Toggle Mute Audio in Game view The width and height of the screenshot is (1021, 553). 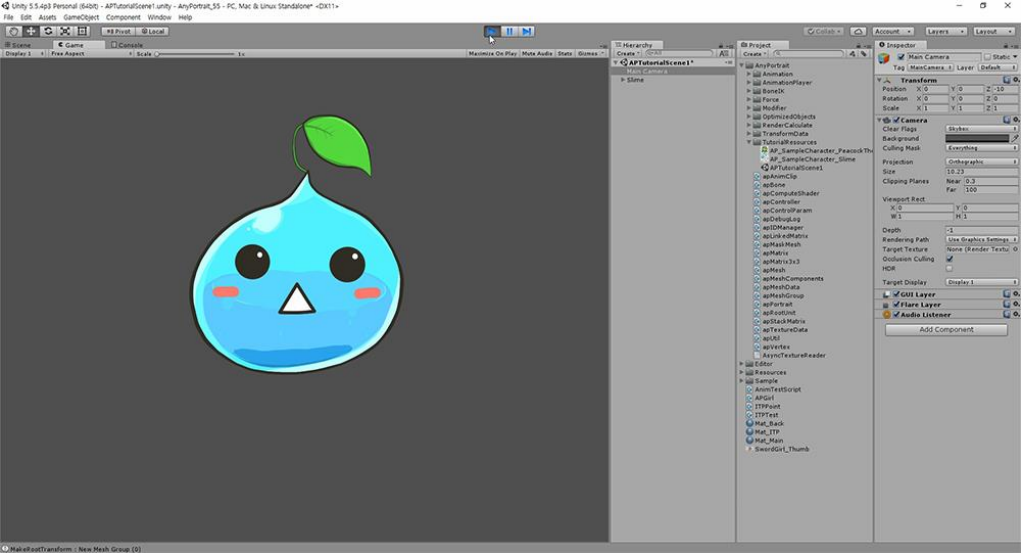point(537,53)
